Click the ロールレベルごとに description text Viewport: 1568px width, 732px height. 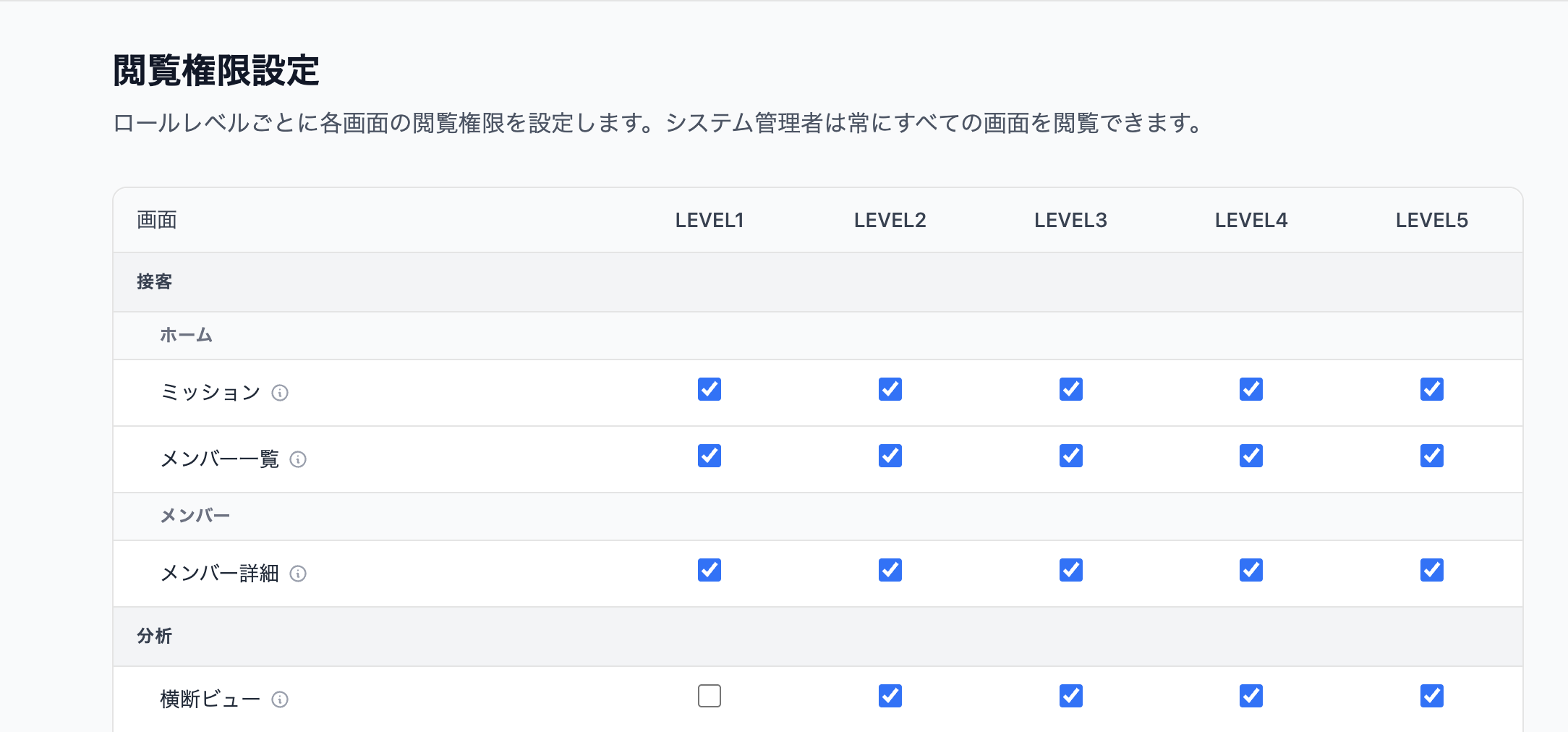click(x=658, y=123)
